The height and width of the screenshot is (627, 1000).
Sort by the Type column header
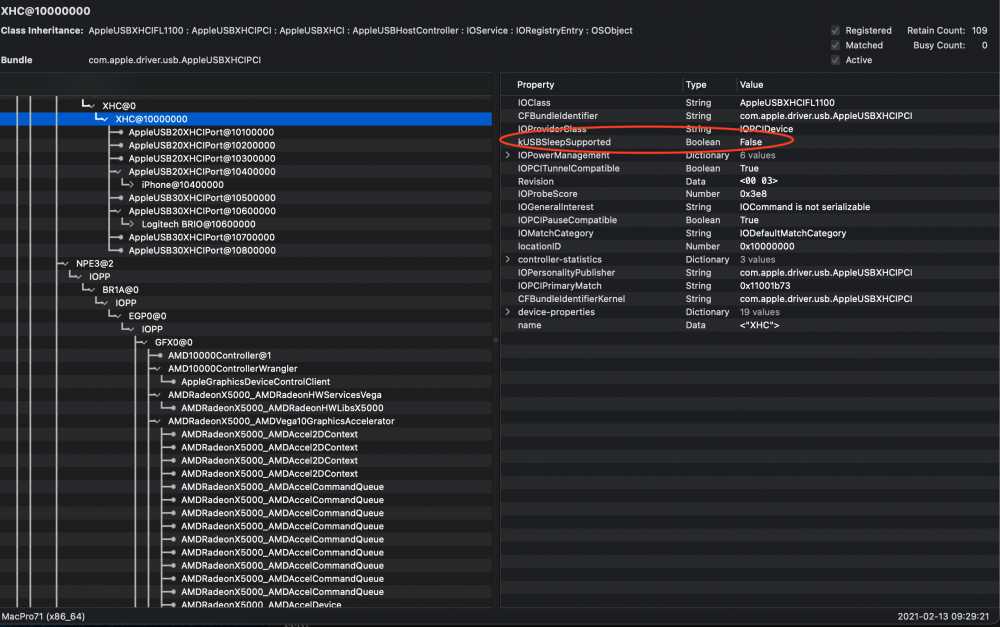[x=696, y=85]
